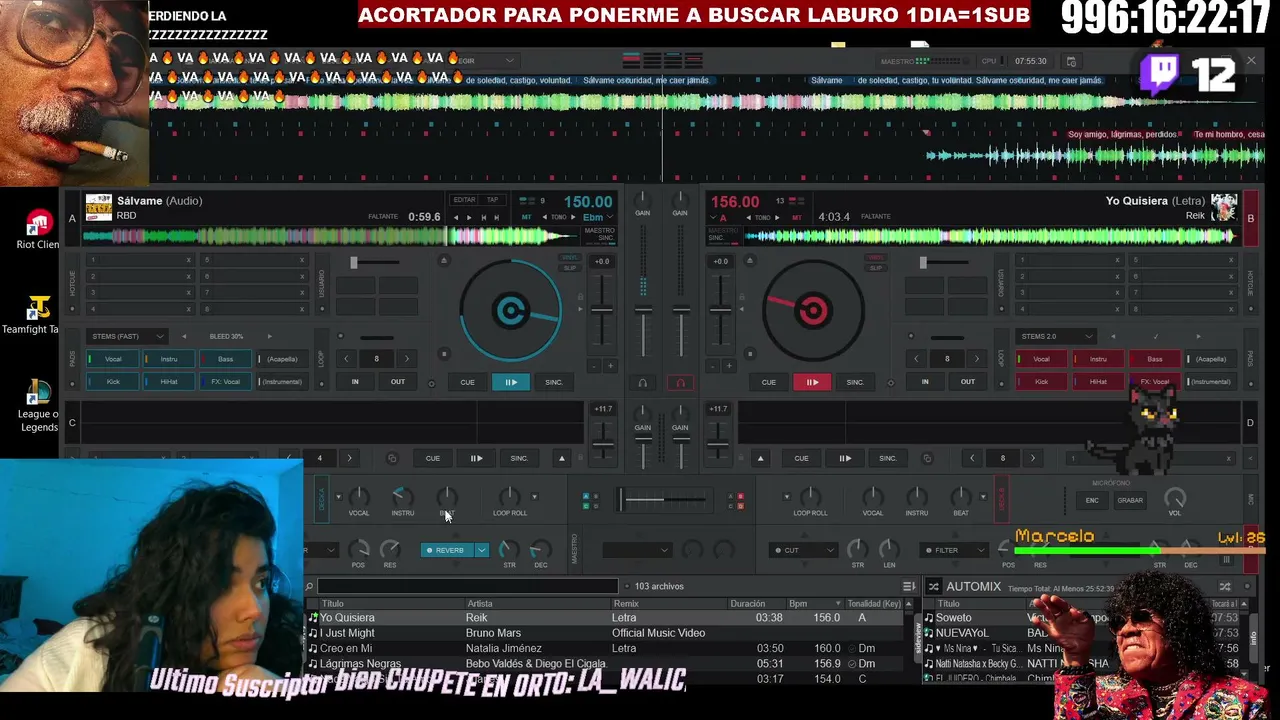Open the CUT effect dropdown
The height and width of the screenshot is (720, 1280).
[x=804, y=550]
